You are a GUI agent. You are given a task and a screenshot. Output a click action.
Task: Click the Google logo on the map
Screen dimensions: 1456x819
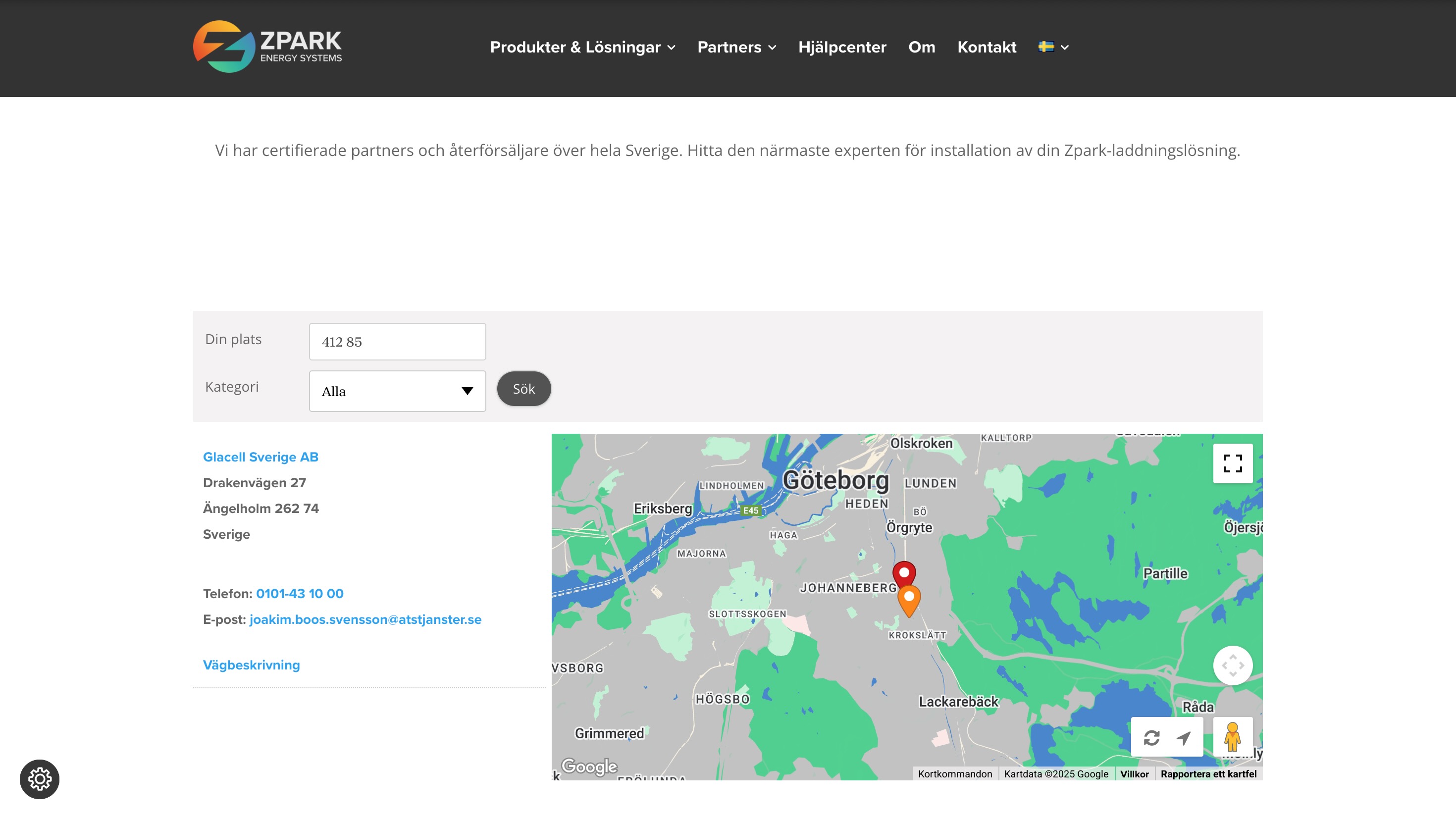point(589,767)
